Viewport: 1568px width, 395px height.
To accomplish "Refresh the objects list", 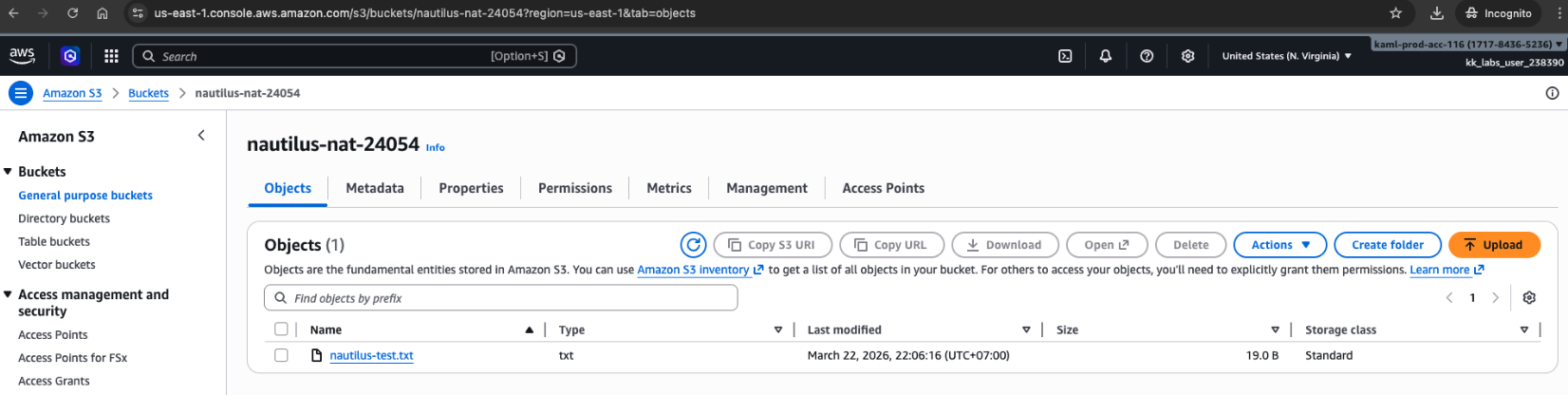I will click(694, 245).
